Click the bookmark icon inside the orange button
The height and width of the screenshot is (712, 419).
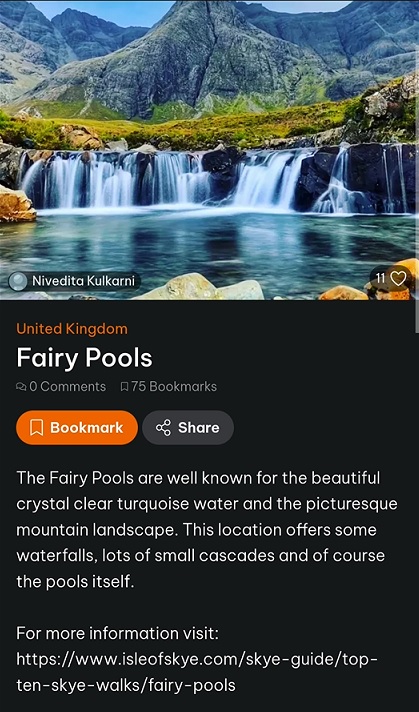[x=36, y=428]
